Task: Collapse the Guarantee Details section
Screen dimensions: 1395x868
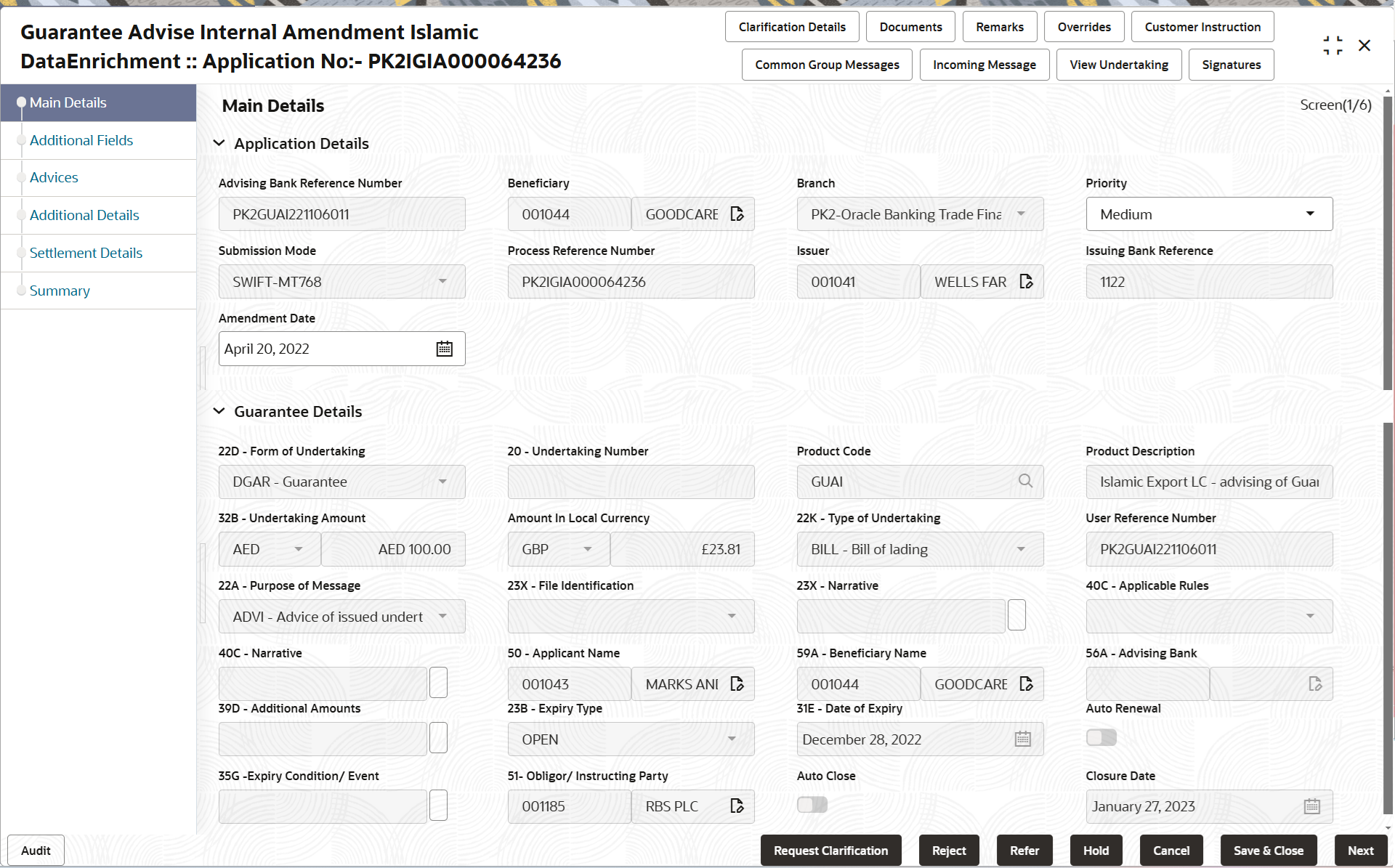Action: [x=219, y=412]
